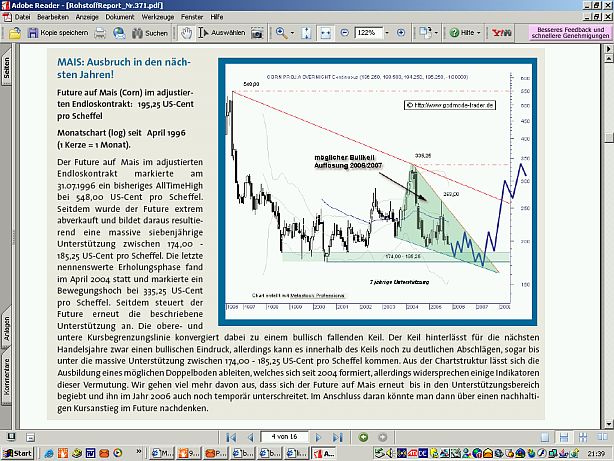Viewport: 614px width, 461px height.
Task: Select continuous facing layout icon
Action: tap(583, 437)
